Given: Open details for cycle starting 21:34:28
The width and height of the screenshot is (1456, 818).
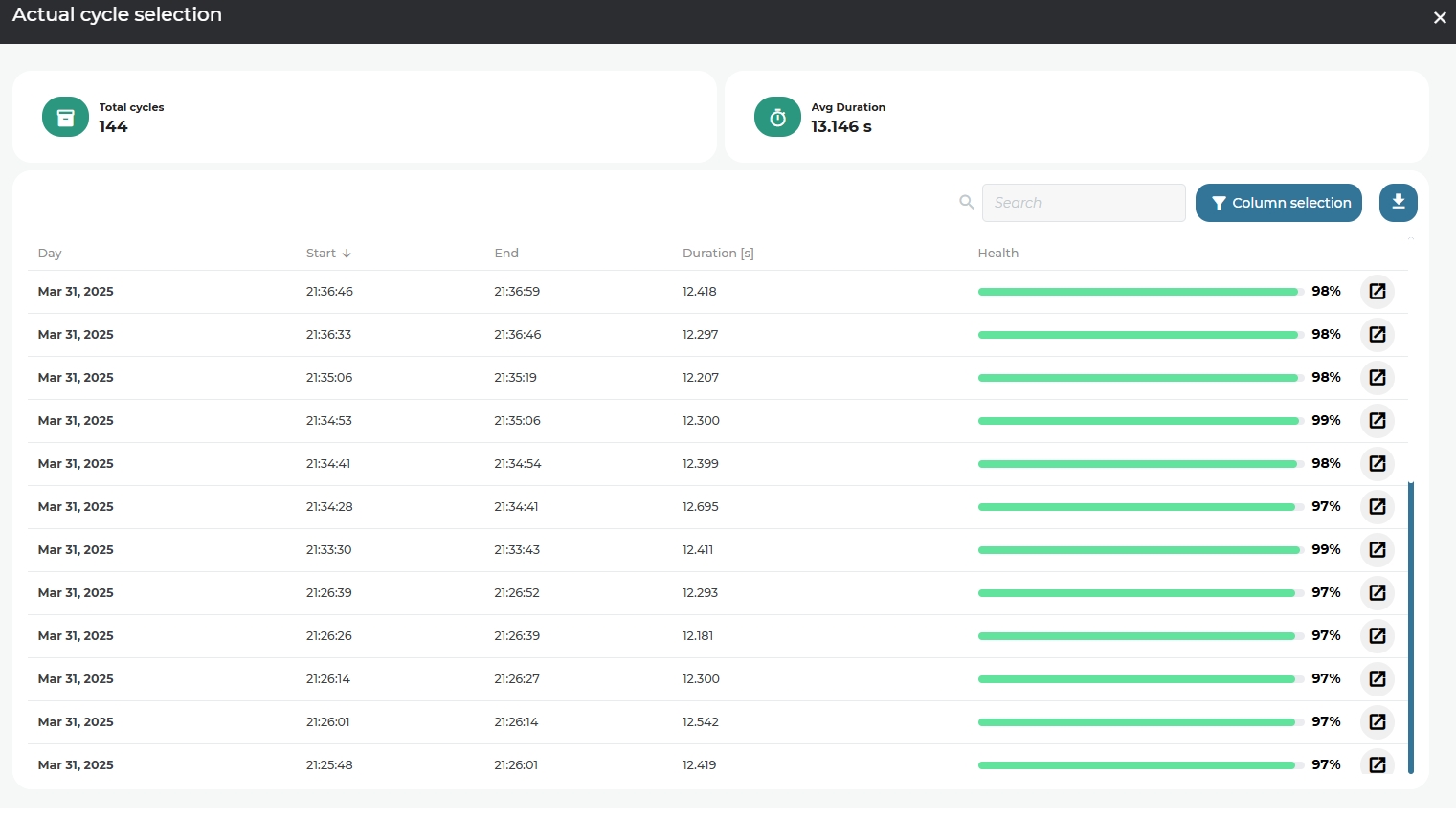Looking at the screenshot, I should click(x=1377, y=507).
